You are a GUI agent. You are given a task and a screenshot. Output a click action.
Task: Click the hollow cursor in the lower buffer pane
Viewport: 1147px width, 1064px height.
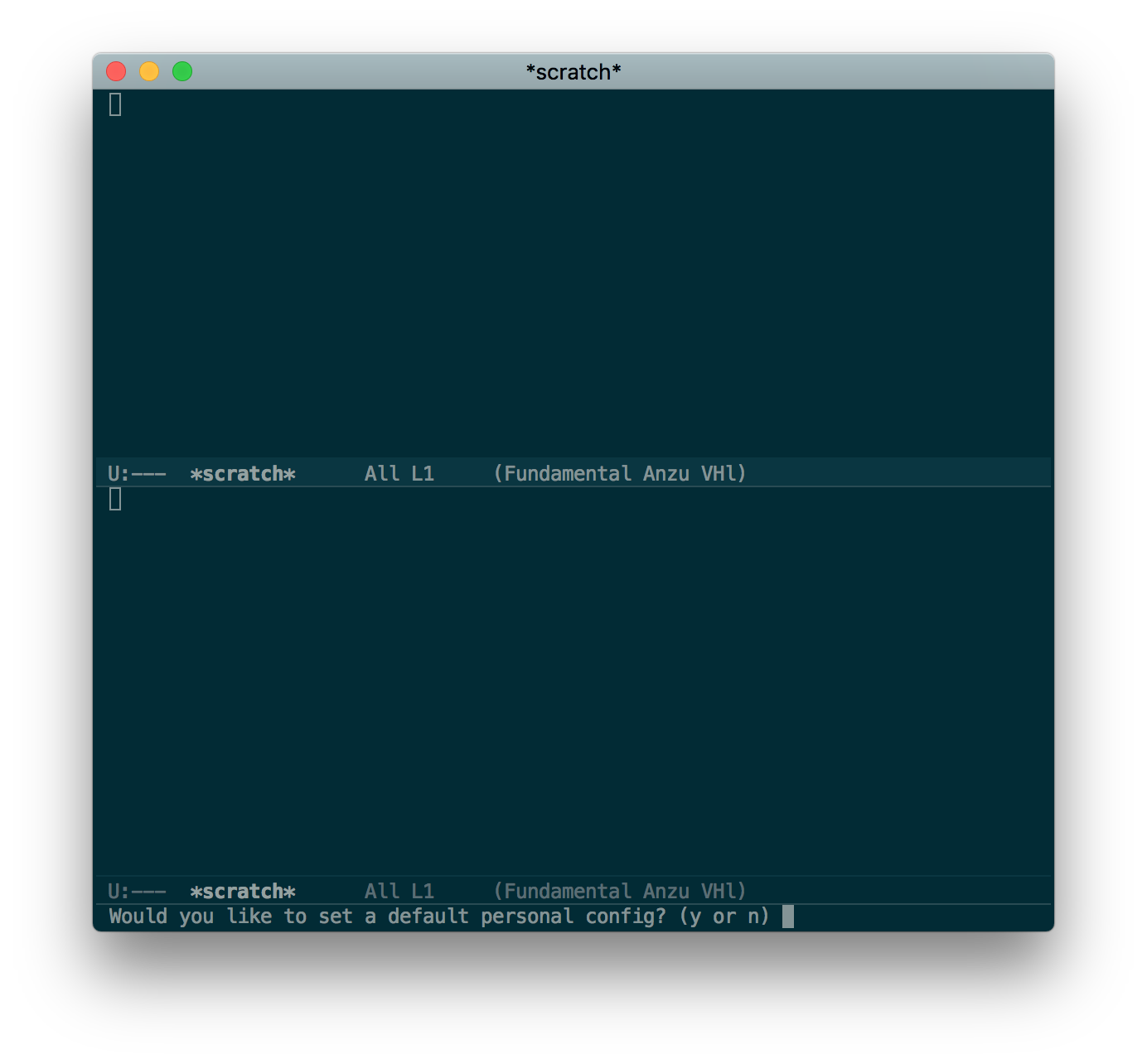pyautogui.click(x=115, y=499)
